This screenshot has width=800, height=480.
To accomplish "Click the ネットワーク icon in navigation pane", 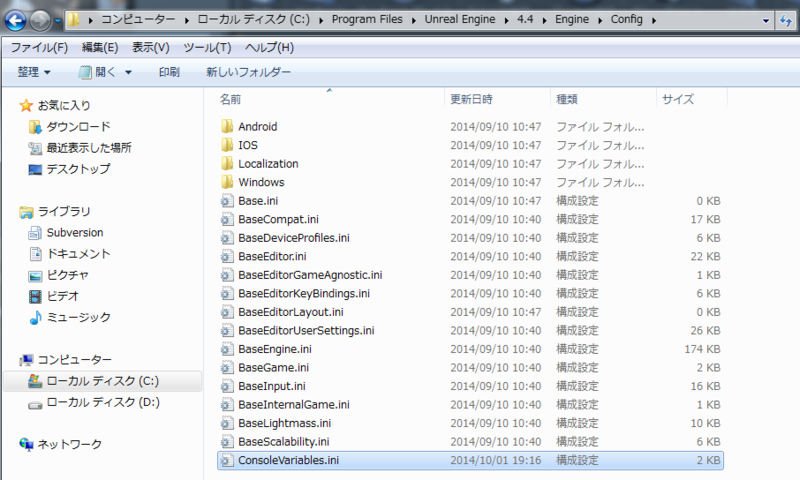I will tap(26, 444).
